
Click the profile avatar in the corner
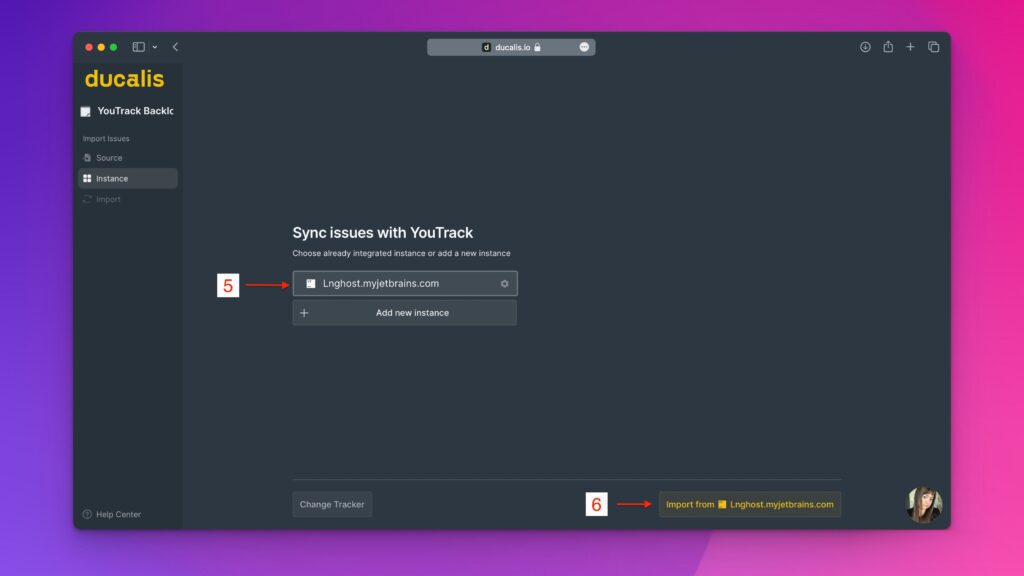(x=924, y=505)
